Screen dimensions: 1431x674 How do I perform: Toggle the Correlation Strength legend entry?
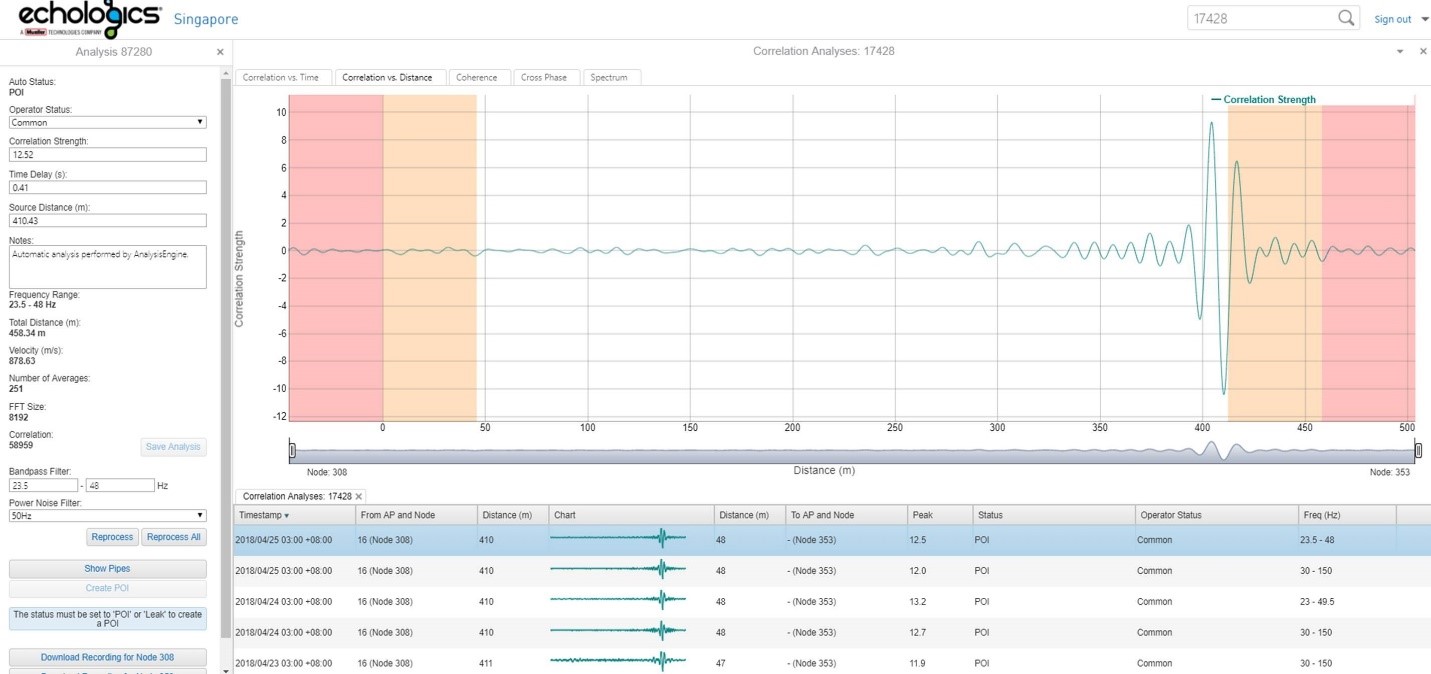click(1264, 100)
